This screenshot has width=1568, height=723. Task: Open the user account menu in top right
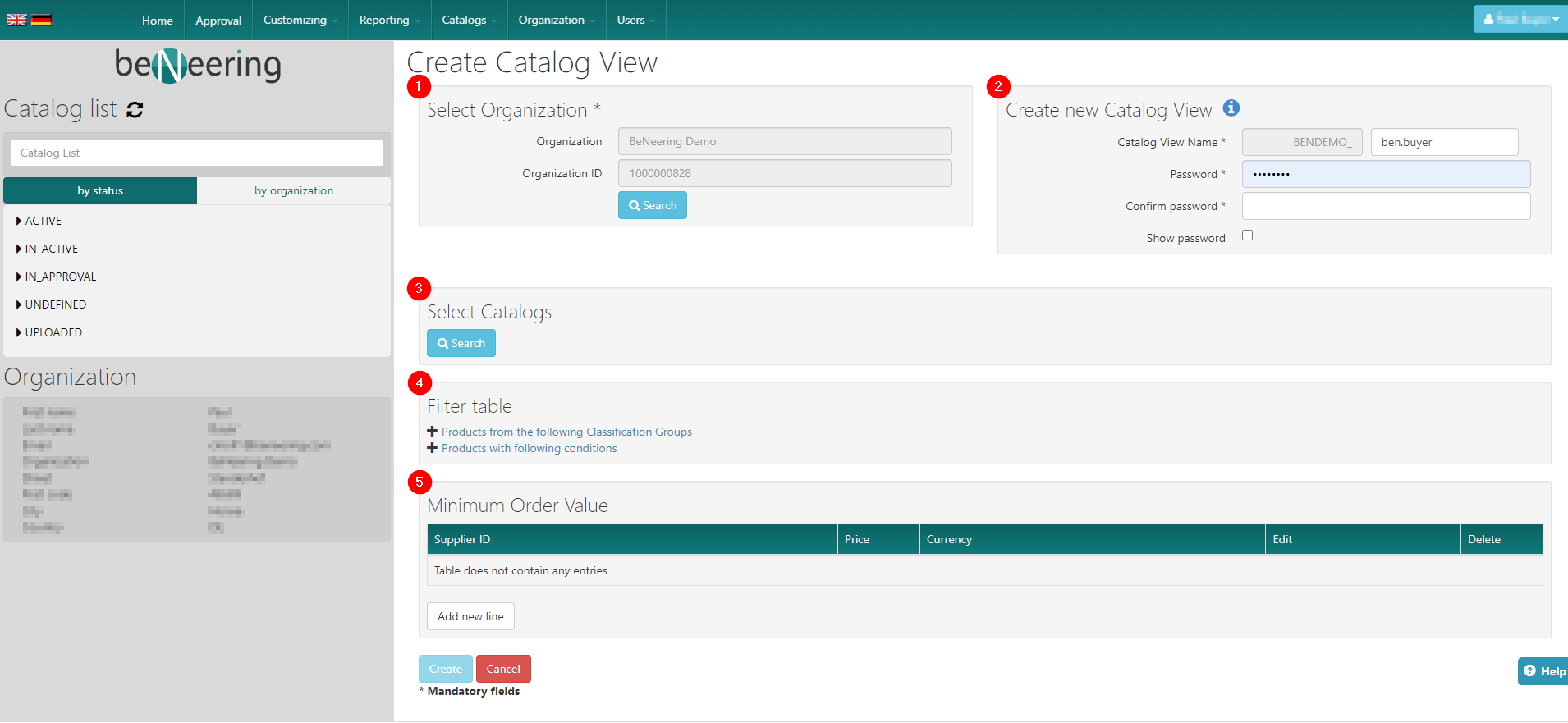pyautogui.click(x=1520, y=19)
